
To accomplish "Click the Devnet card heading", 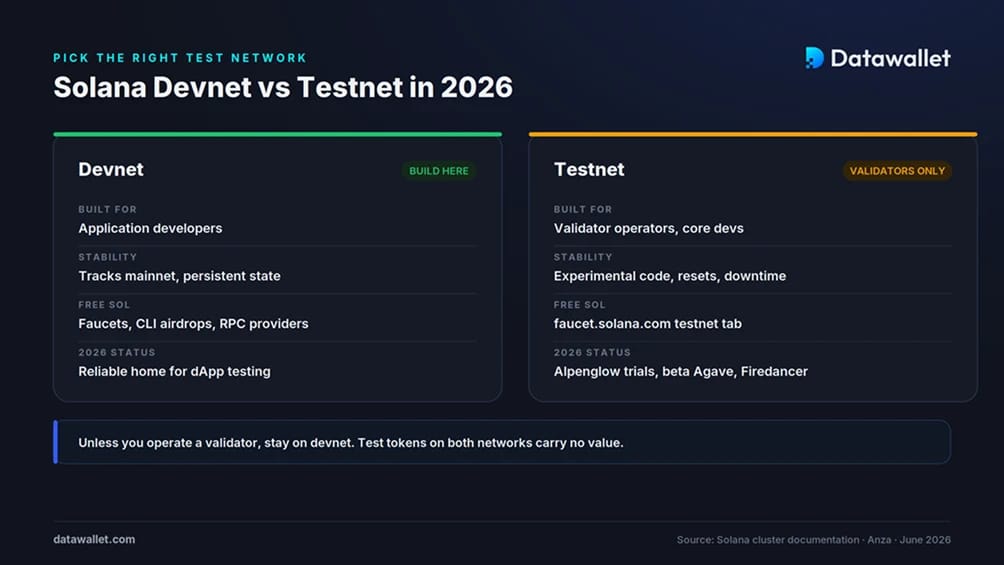I will (111, 169).
